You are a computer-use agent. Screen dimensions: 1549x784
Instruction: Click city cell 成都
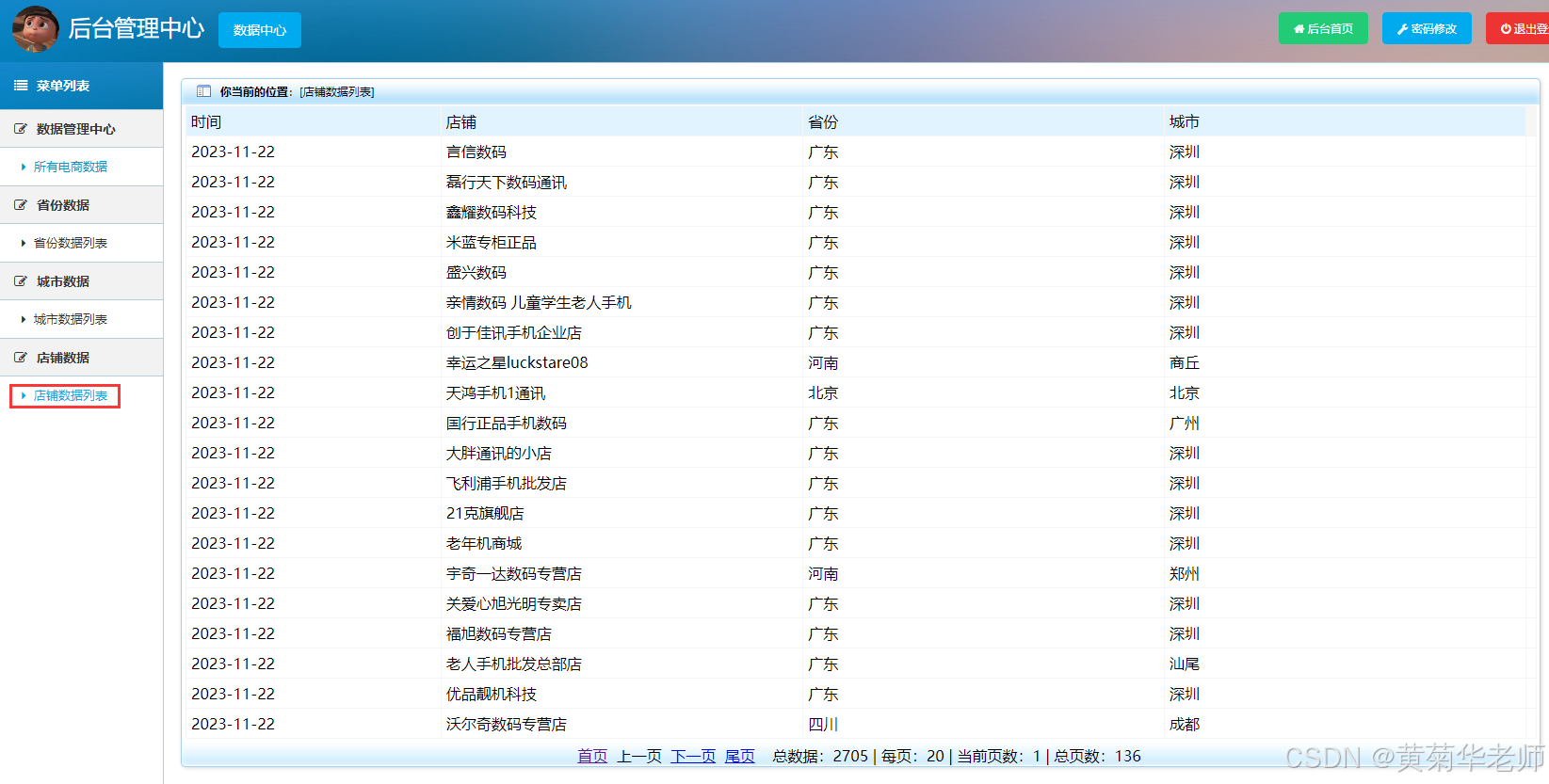[x=1185, y=724]
